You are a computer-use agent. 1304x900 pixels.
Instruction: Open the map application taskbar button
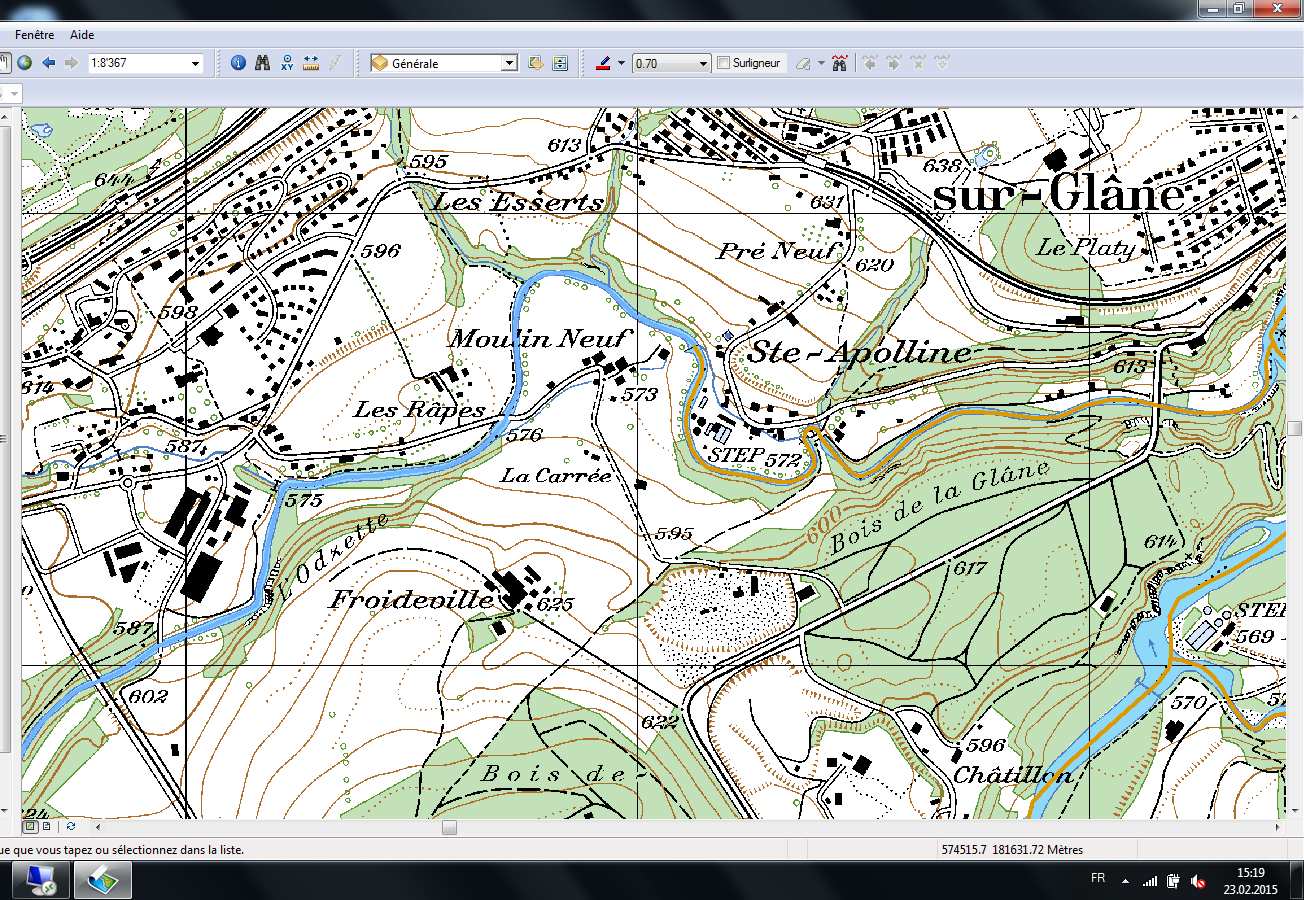pos(104,880)
